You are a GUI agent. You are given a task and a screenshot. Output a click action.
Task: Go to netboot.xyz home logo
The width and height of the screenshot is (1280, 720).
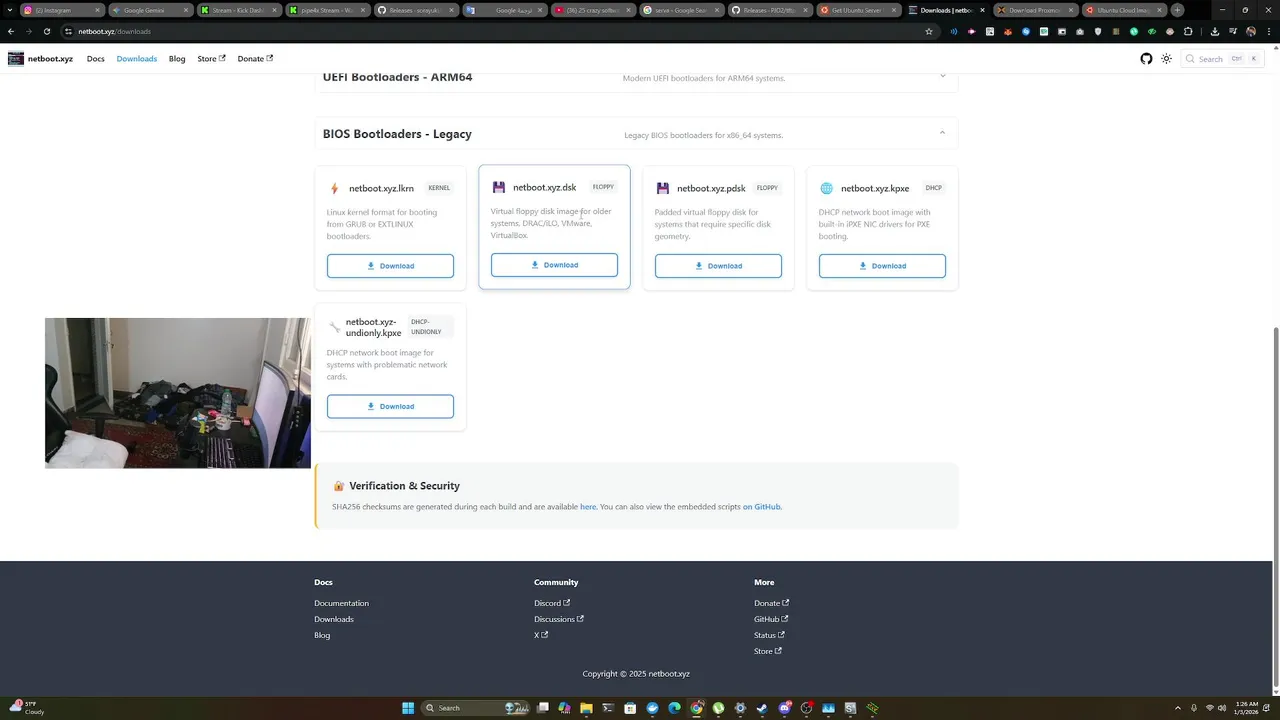pyautogui.click(x=41, y=59)
